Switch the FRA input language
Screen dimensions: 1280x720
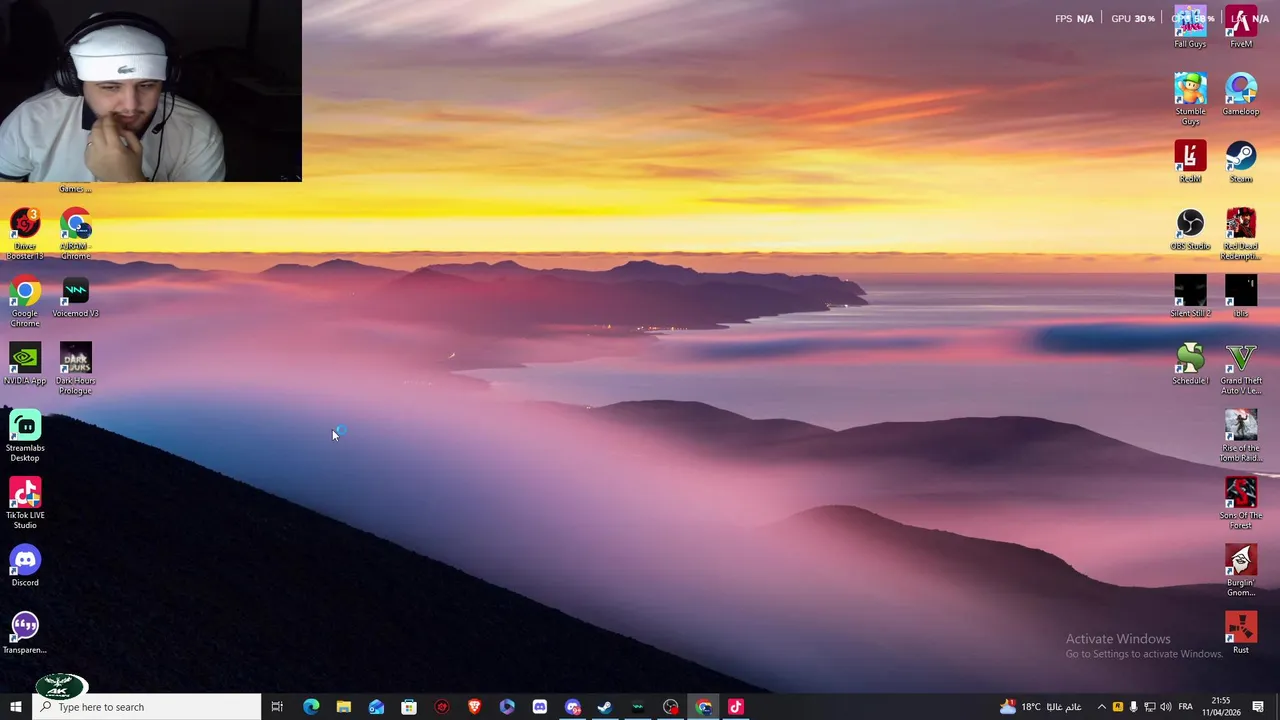1186,707
